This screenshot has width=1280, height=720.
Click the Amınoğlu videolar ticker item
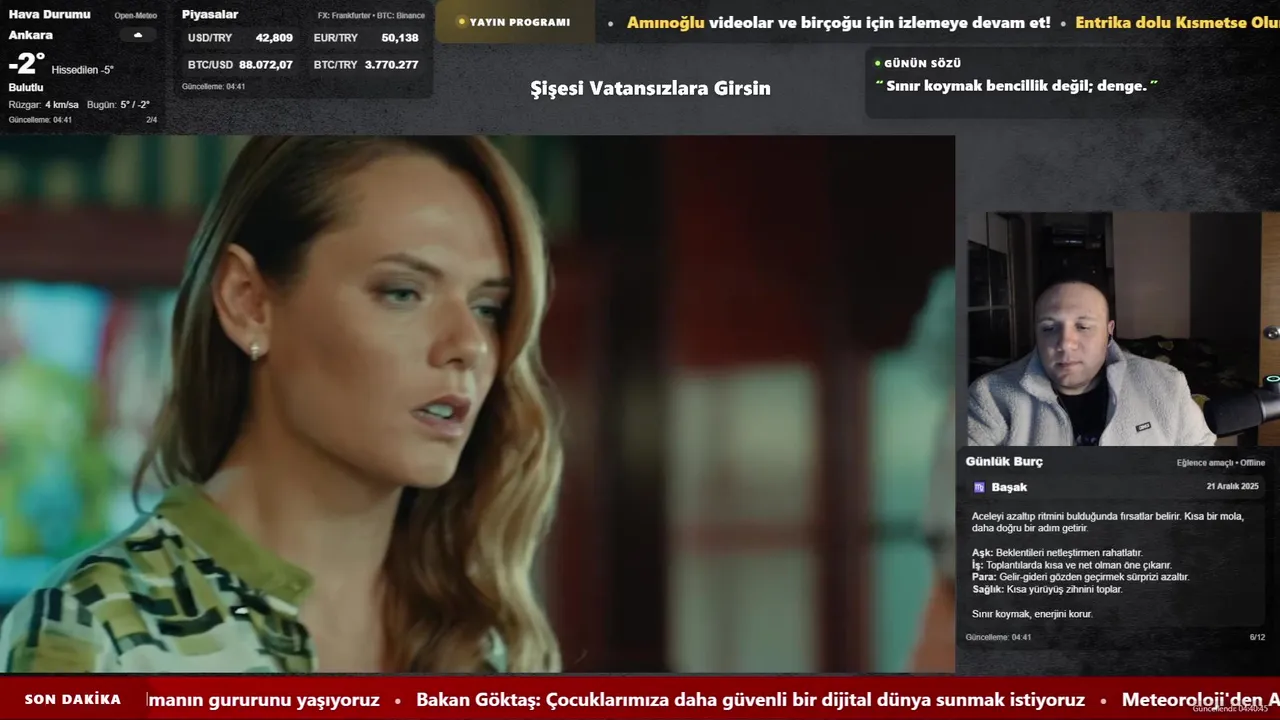pos(839,22)
